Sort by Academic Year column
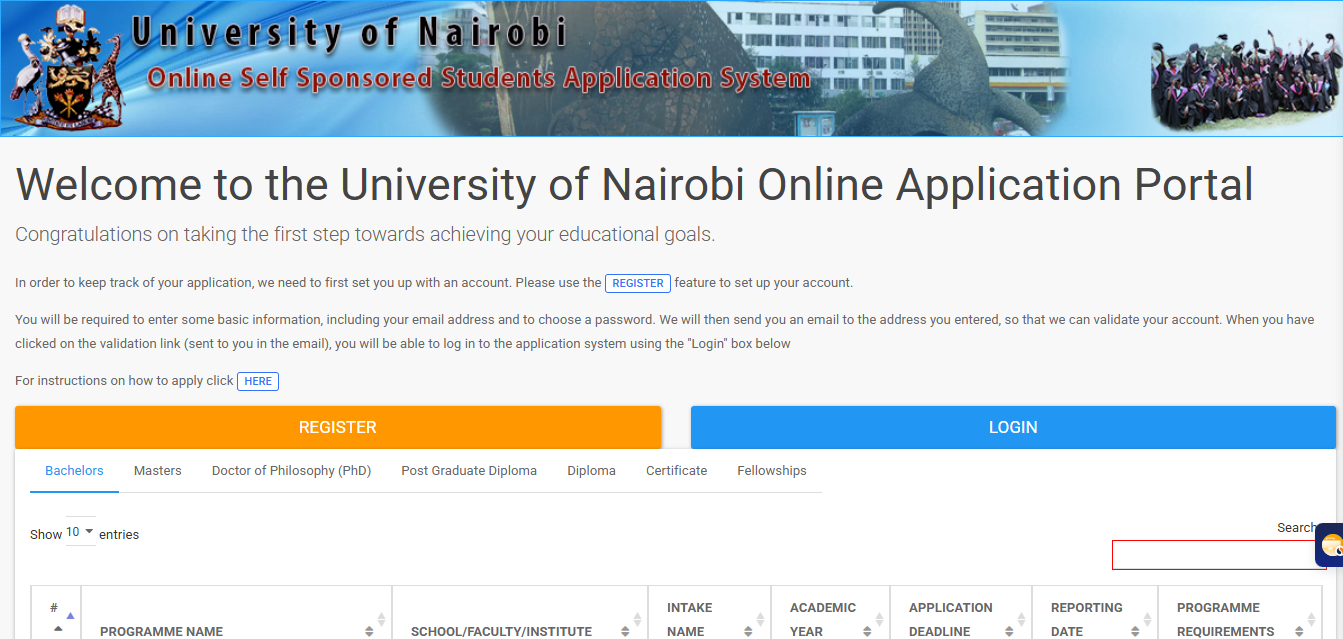Image resolution: width=1343 pixels, height=639 pixels. pos(878,625)
